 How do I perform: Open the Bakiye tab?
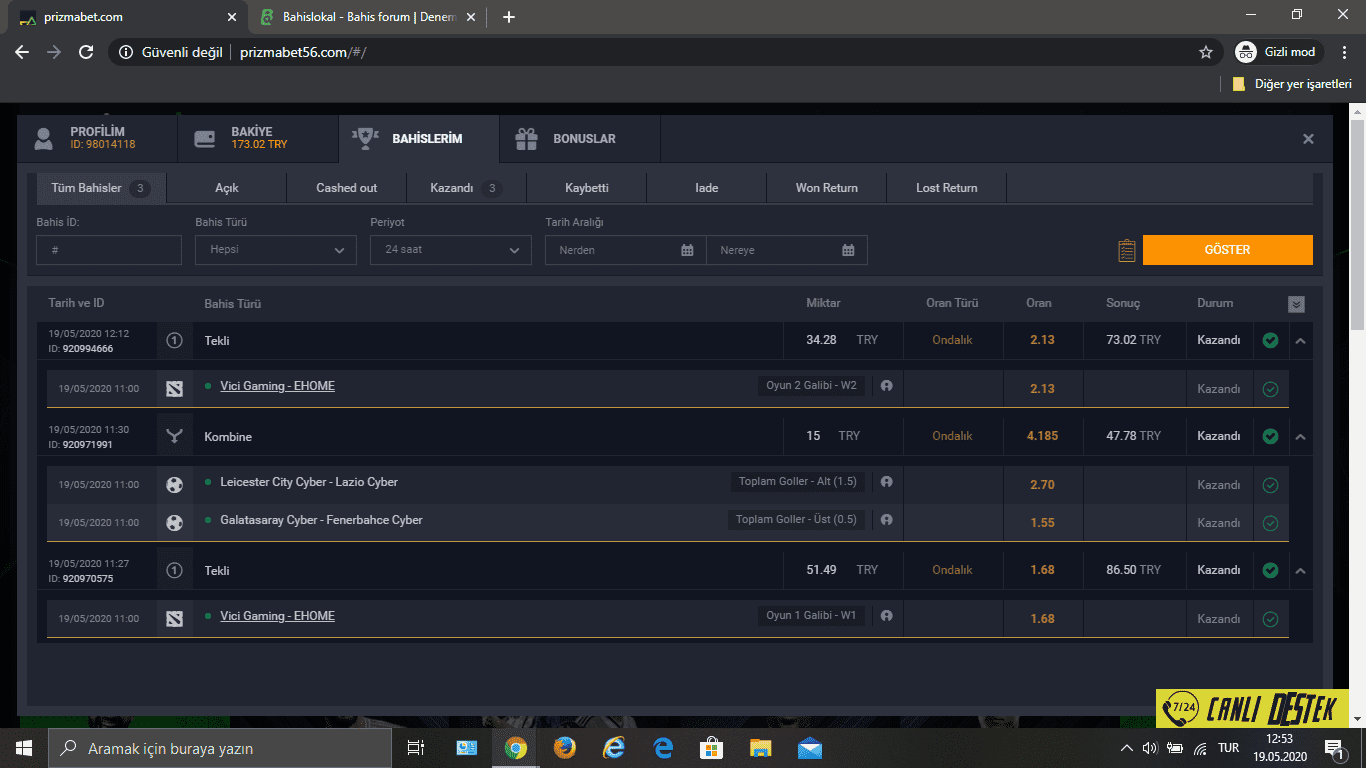[x=258, y=138]
